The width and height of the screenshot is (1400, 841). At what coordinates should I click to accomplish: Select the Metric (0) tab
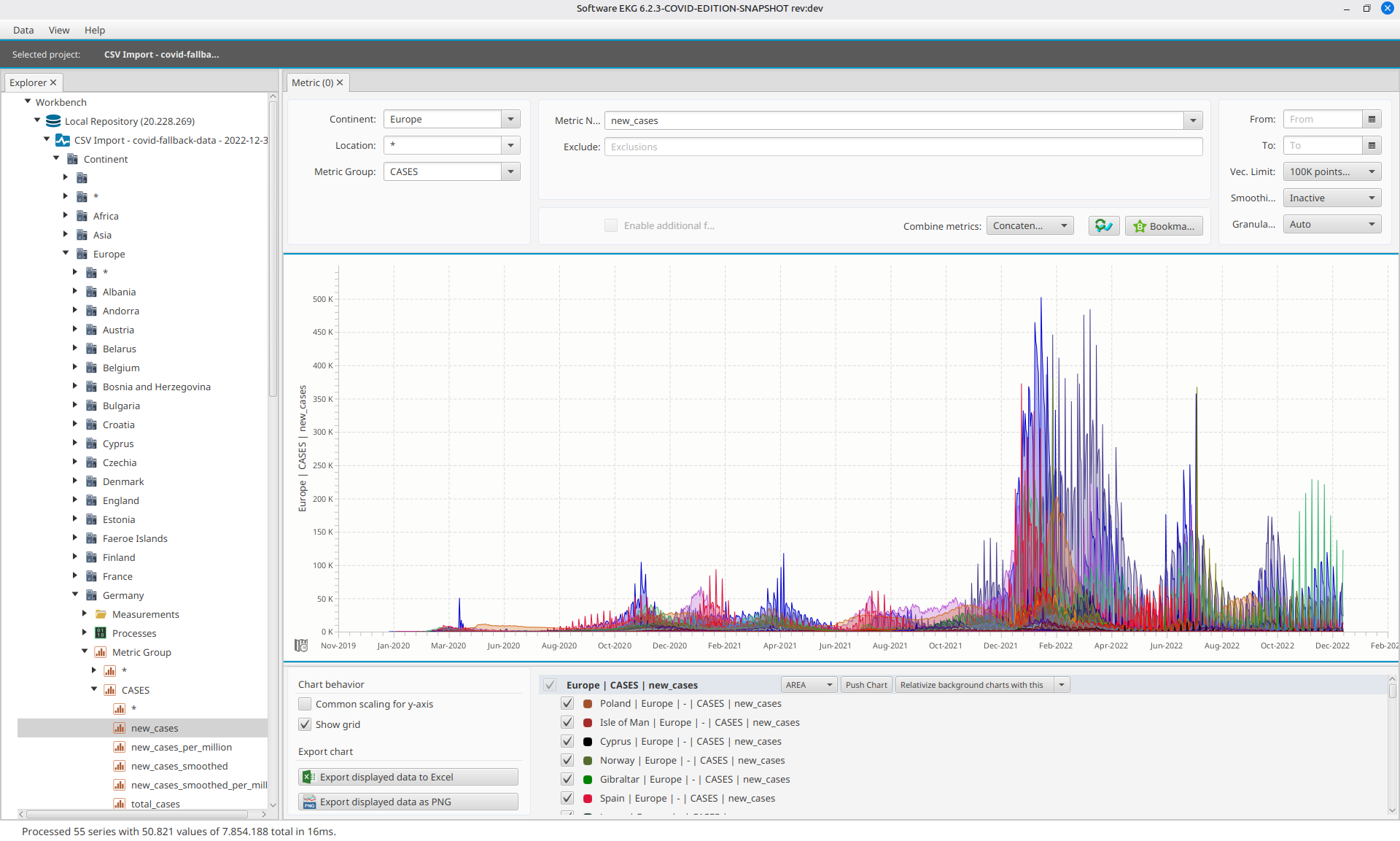(x=312, y=82)
